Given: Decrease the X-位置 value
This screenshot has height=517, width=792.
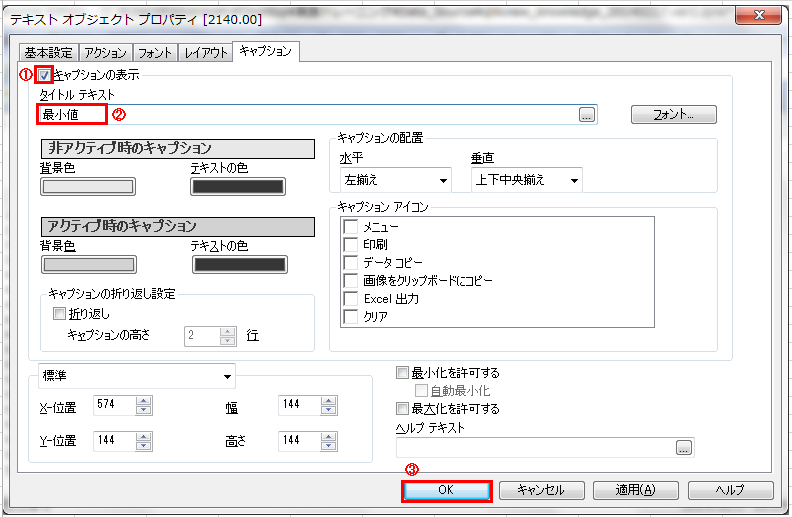Looking at the screenshot, I should 144,410.
